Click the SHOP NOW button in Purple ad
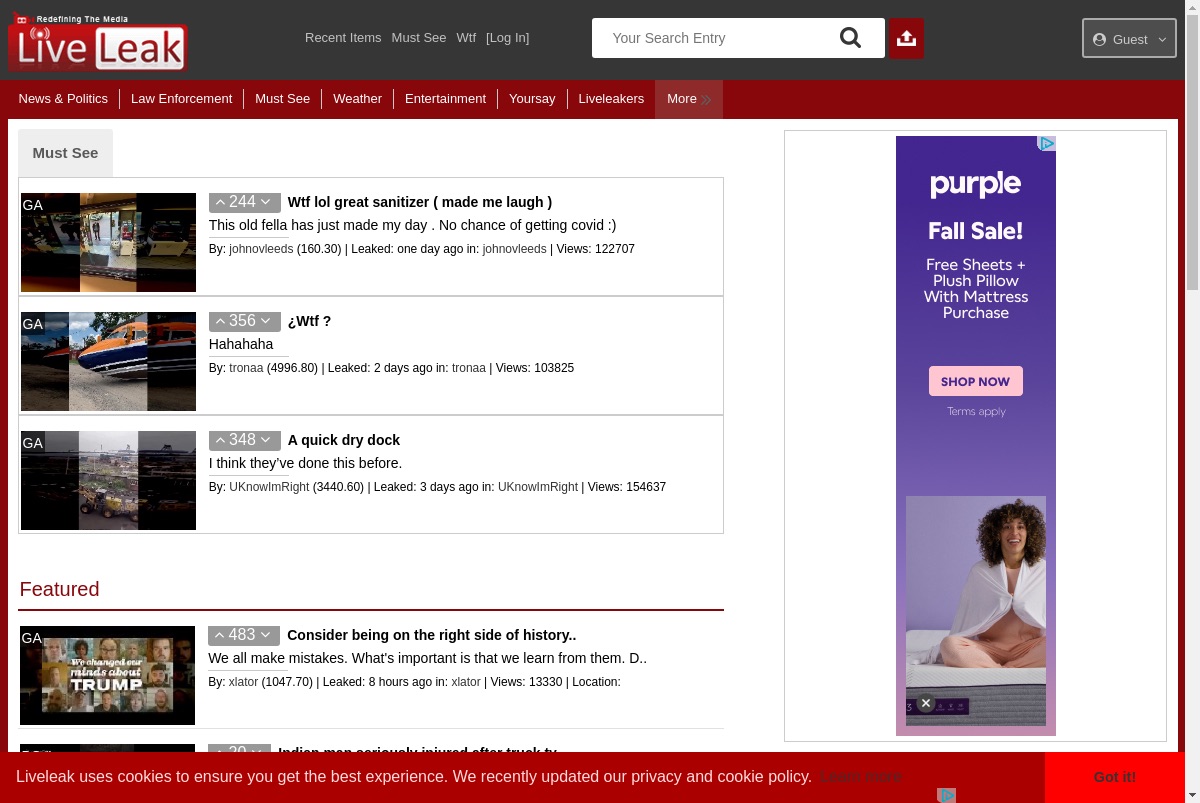 click(975, 381)
